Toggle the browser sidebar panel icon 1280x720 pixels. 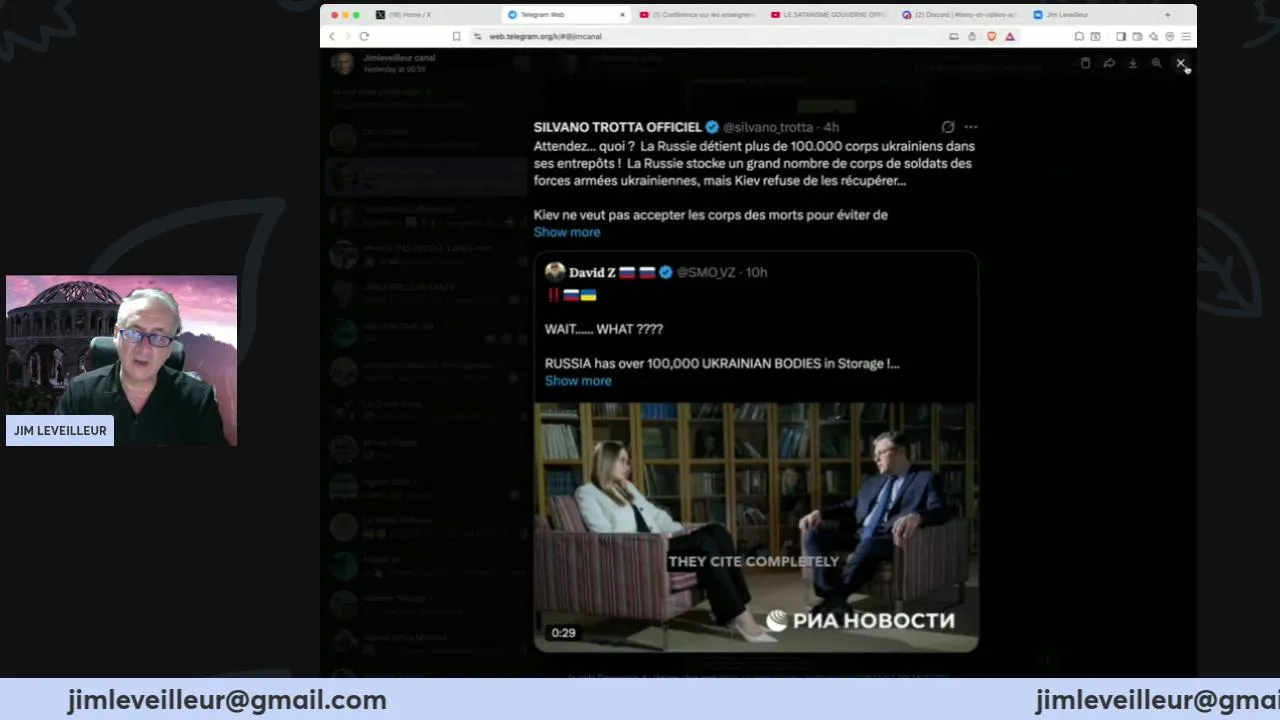tap(1121, 36)
